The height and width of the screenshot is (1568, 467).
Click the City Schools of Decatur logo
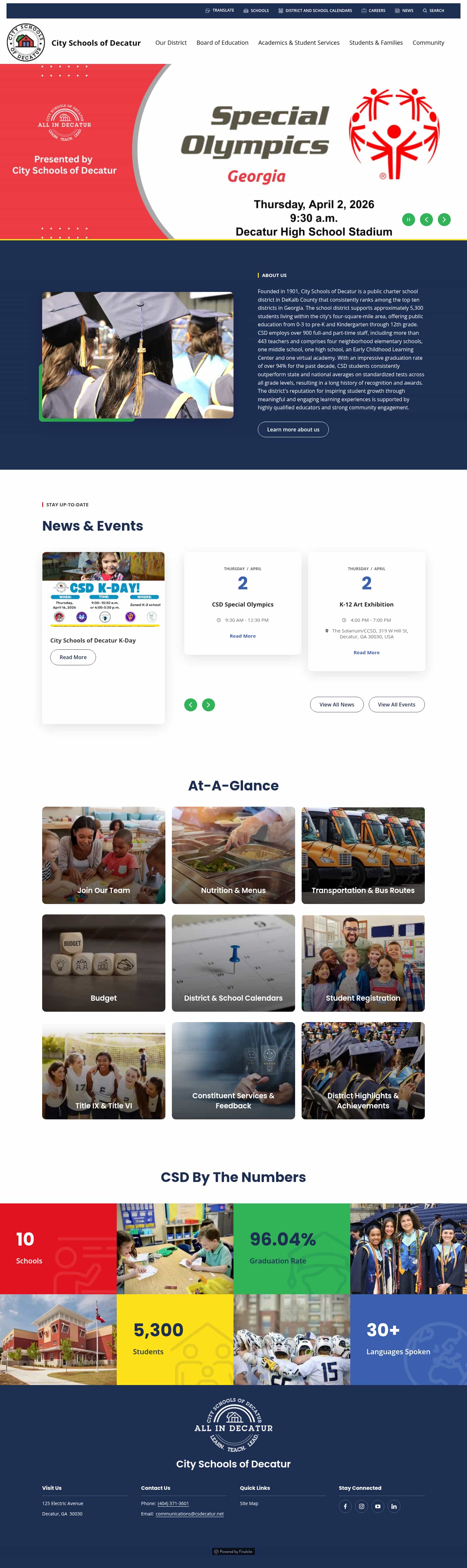(x=26, y=42)
